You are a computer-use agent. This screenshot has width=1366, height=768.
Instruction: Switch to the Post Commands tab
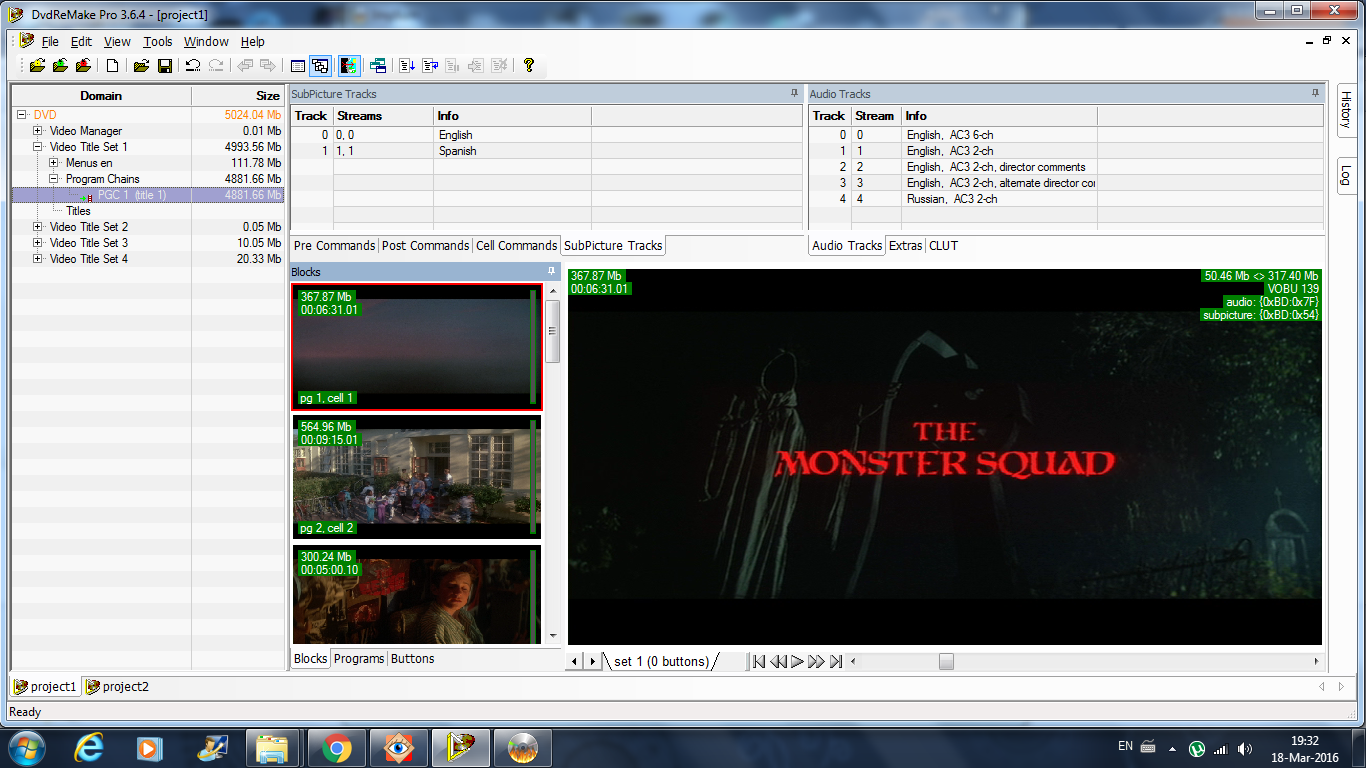click(425, 246)
